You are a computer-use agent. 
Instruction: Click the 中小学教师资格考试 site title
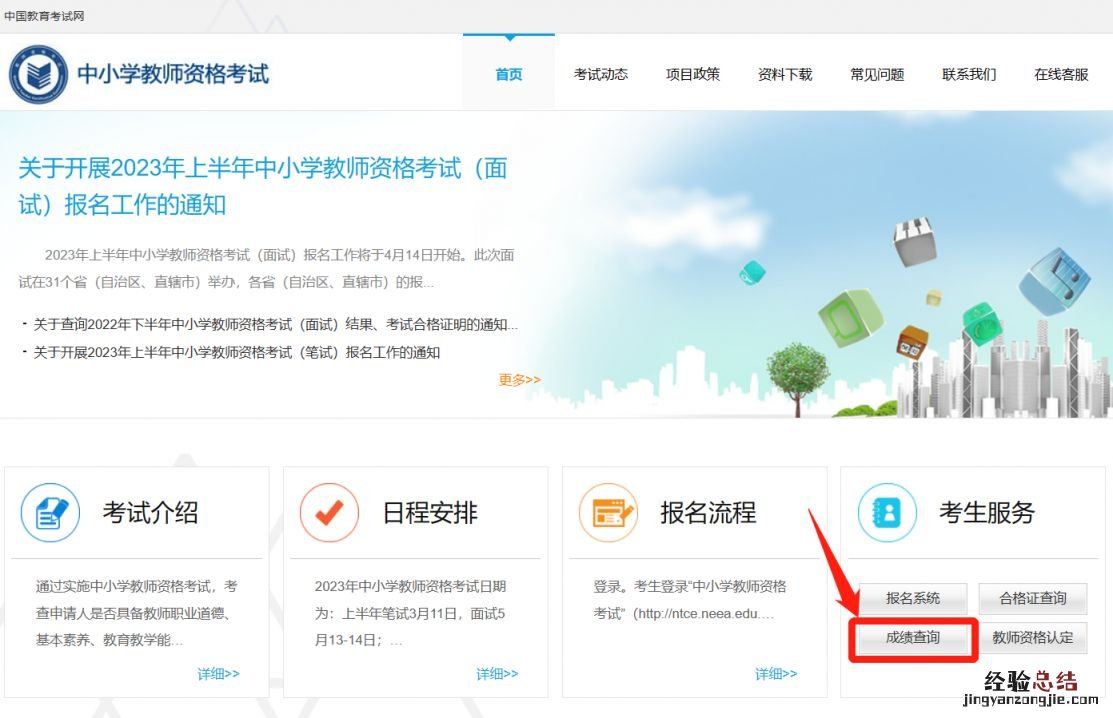[173, 74]
